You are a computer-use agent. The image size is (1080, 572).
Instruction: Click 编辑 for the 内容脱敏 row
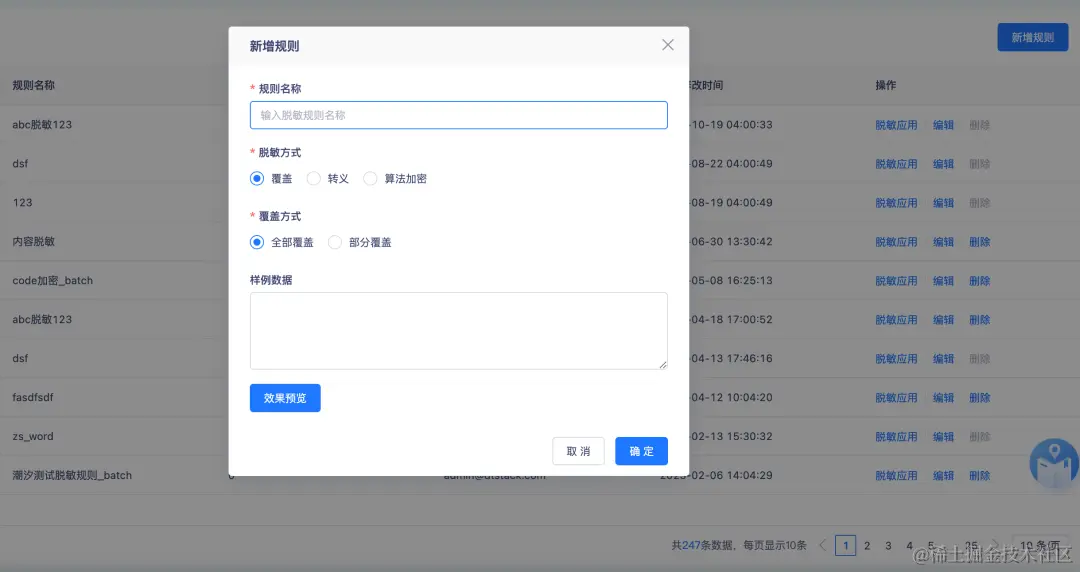pos(943,242)
